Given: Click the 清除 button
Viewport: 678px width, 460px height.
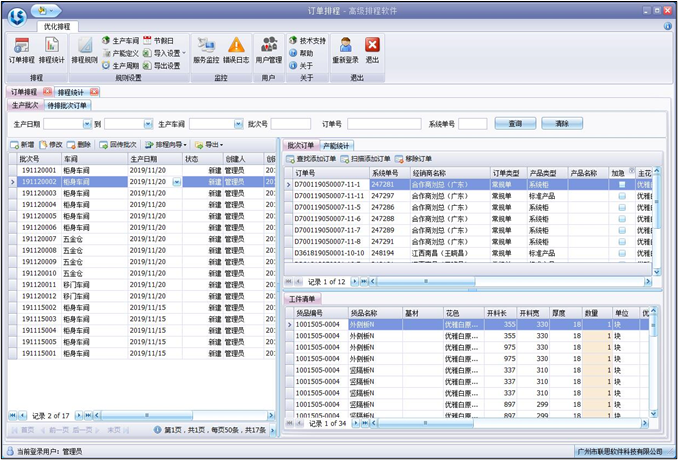Looking at the screenshot, I should (562, 124).
